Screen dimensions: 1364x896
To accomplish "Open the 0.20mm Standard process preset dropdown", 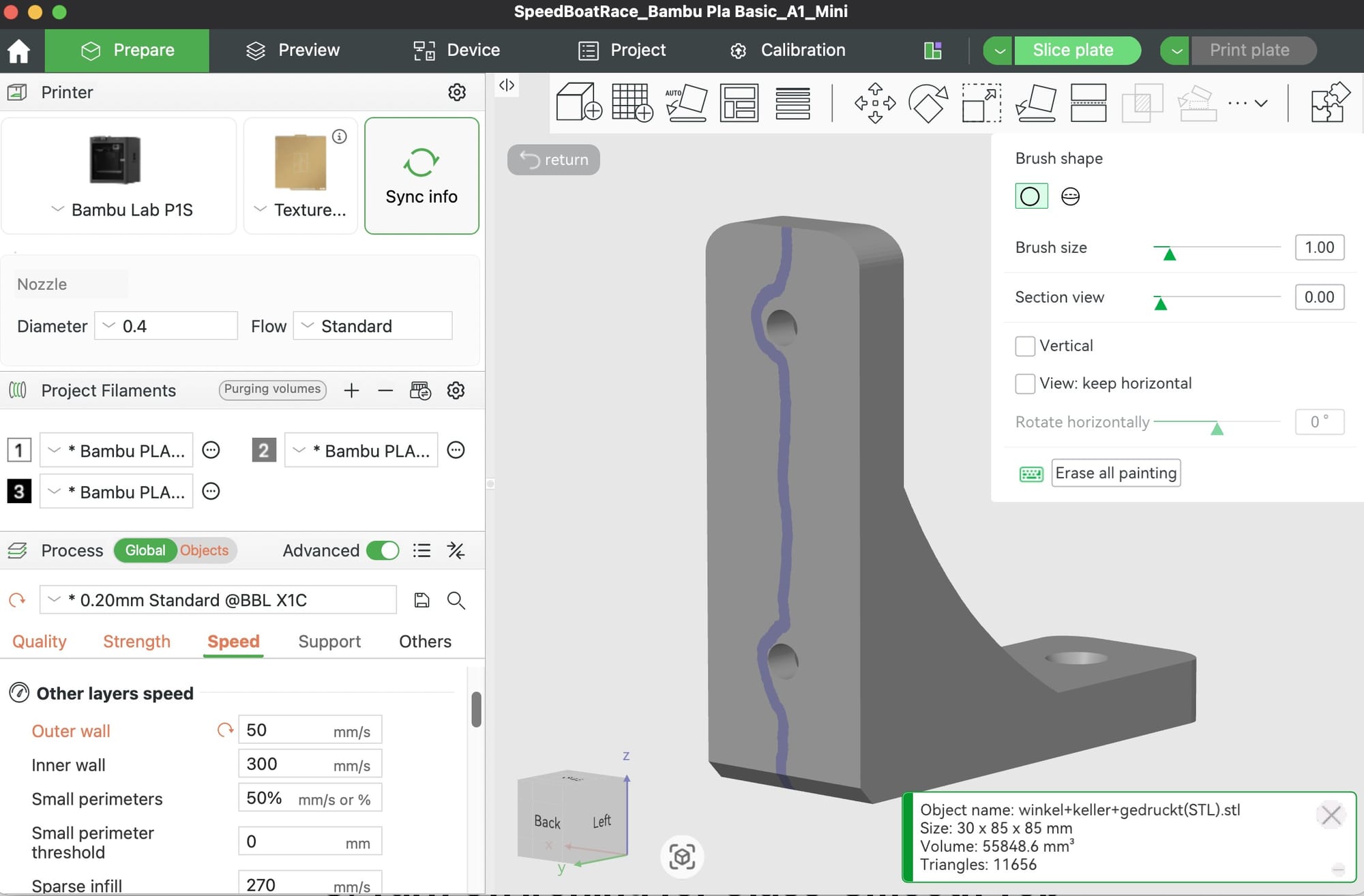I will tap(218, 600).
